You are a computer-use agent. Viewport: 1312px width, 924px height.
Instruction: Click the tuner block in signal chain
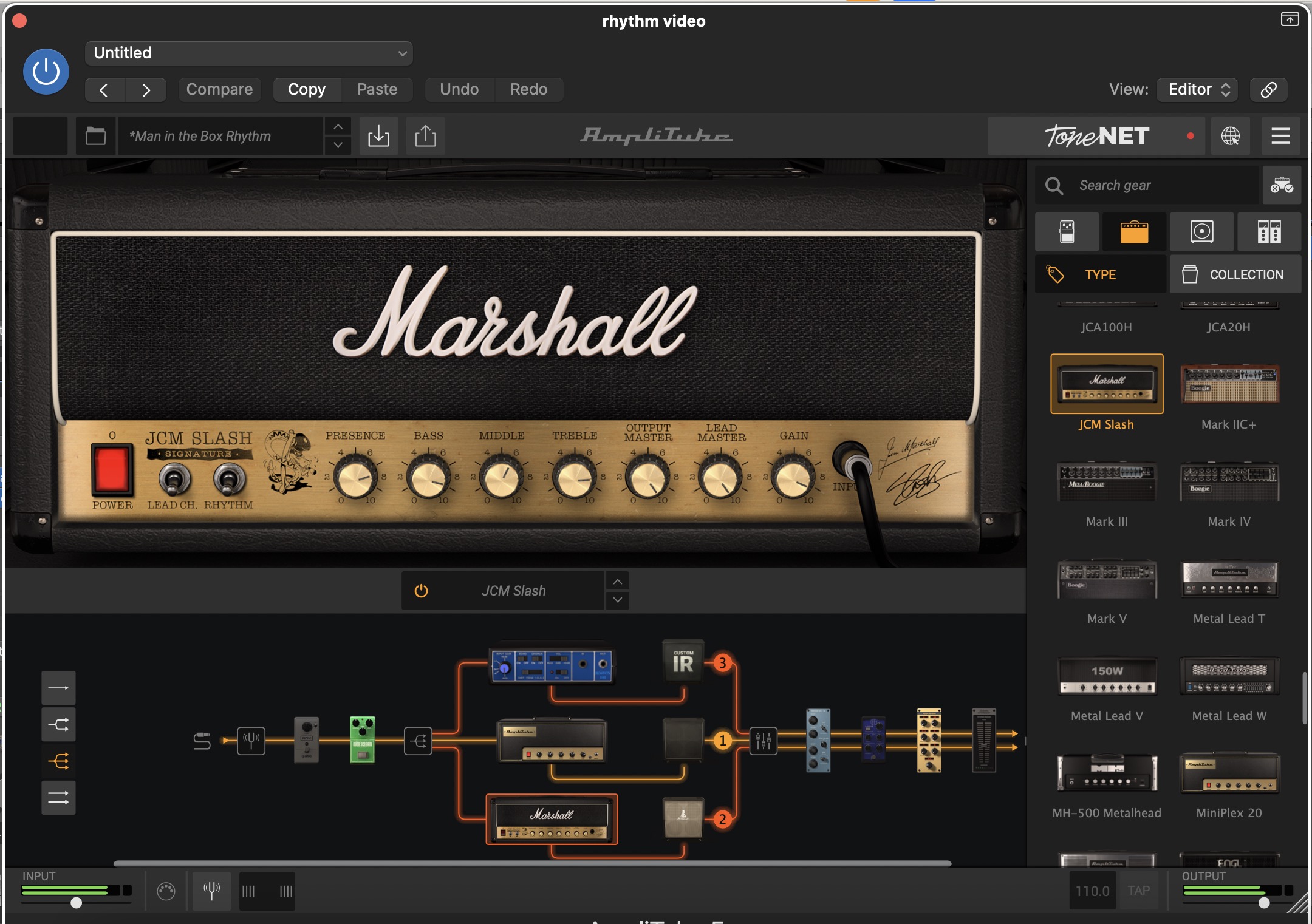click(251, 741)
